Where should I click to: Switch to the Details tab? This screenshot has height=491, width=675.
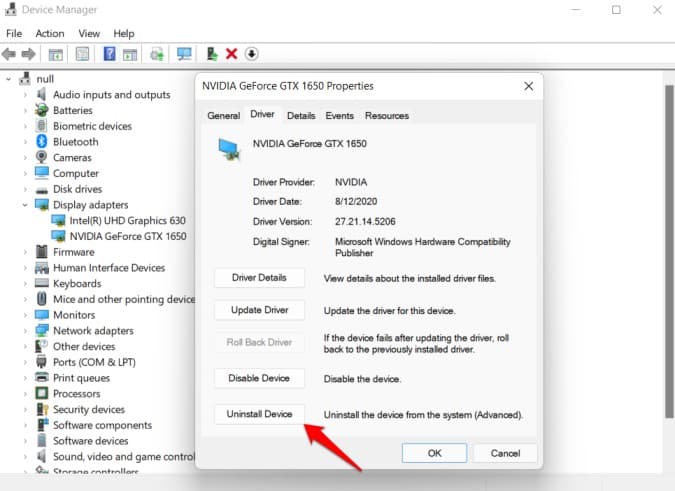point(301,115)
